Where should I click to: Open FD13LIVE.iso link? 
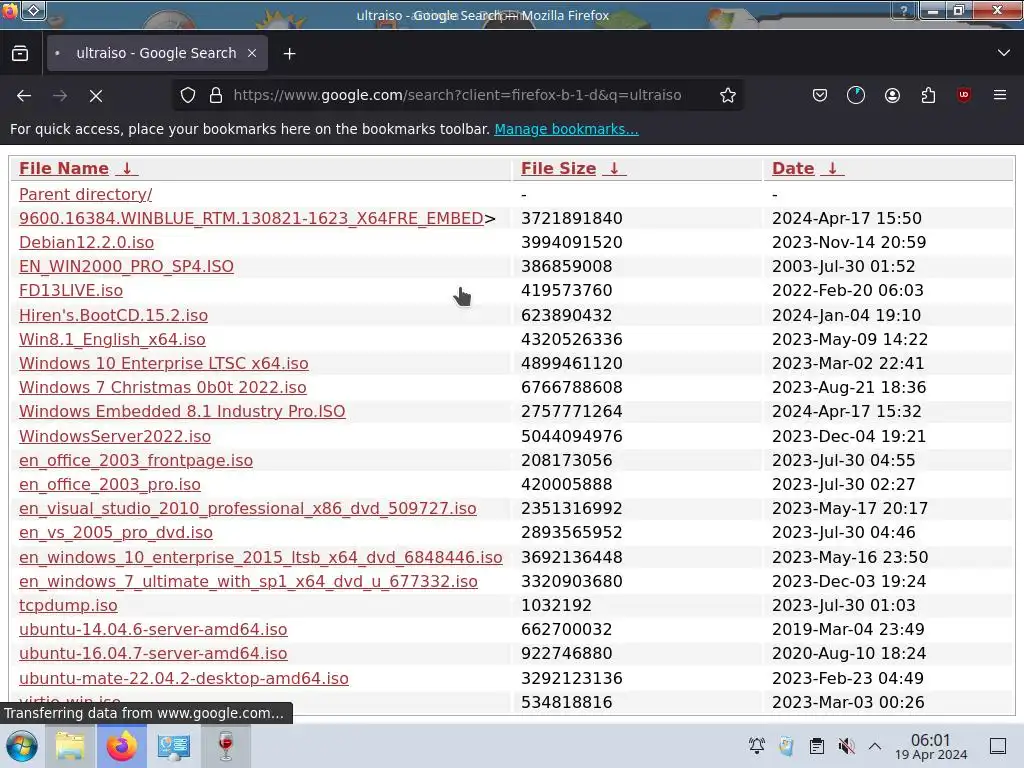(71, 291)
